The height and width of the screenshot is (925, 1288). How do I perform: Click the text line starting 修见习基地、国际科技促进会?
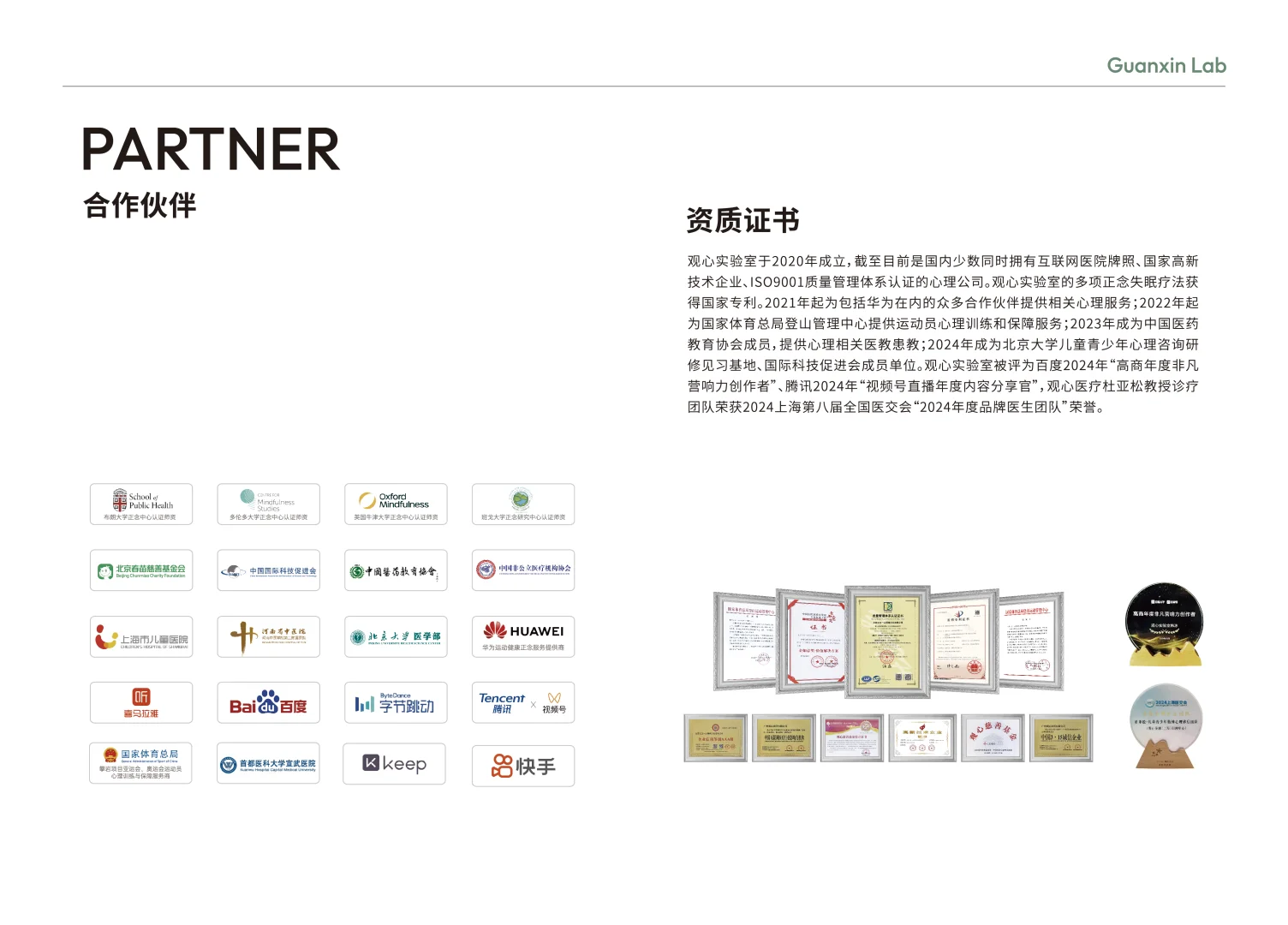943,365
